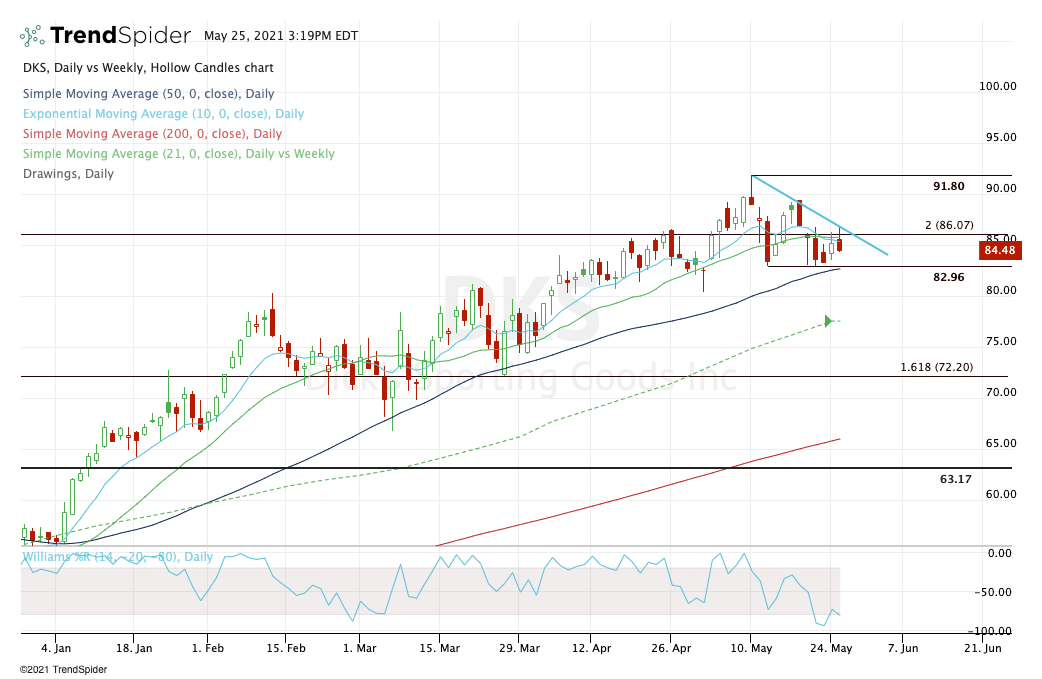Click the 63.17 horizontal level label
The height and width of the screenshot is (679, 1042).
click(956, 478)
